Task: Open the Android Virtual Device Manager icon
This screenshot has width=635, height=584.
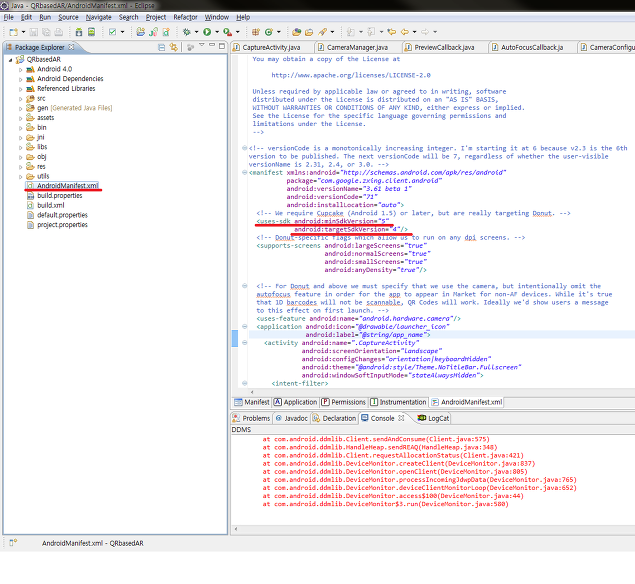Action: coord(92,32)
